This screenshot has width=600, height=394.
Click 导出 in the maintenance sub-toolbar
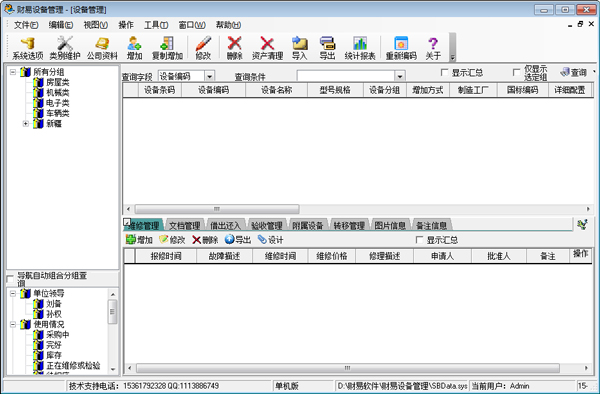(238, 240)
